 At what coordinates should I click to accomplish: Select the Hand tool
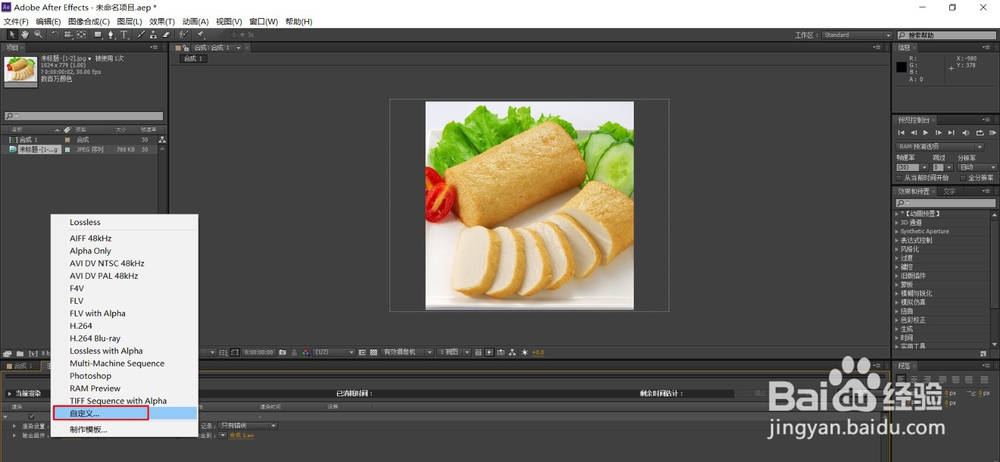click(25, 34)
